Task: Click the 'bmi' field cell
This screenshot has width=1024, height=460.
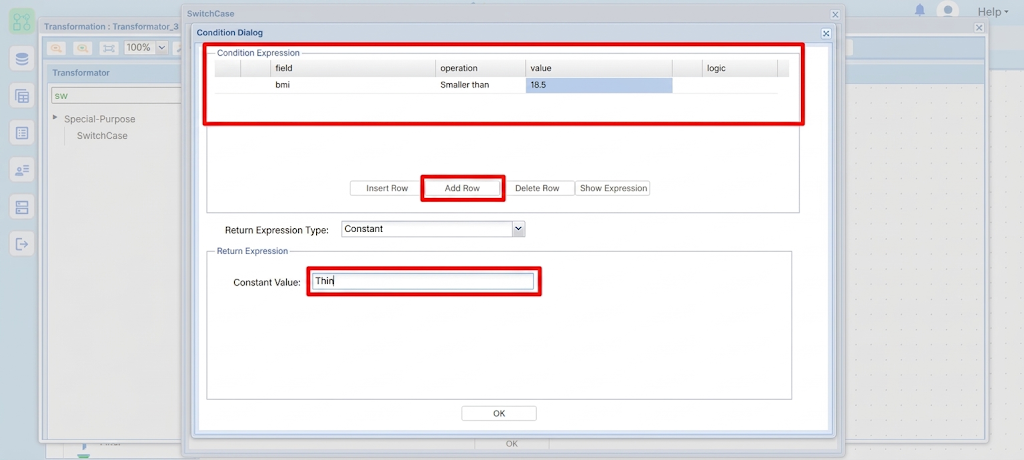Action: 353,85
